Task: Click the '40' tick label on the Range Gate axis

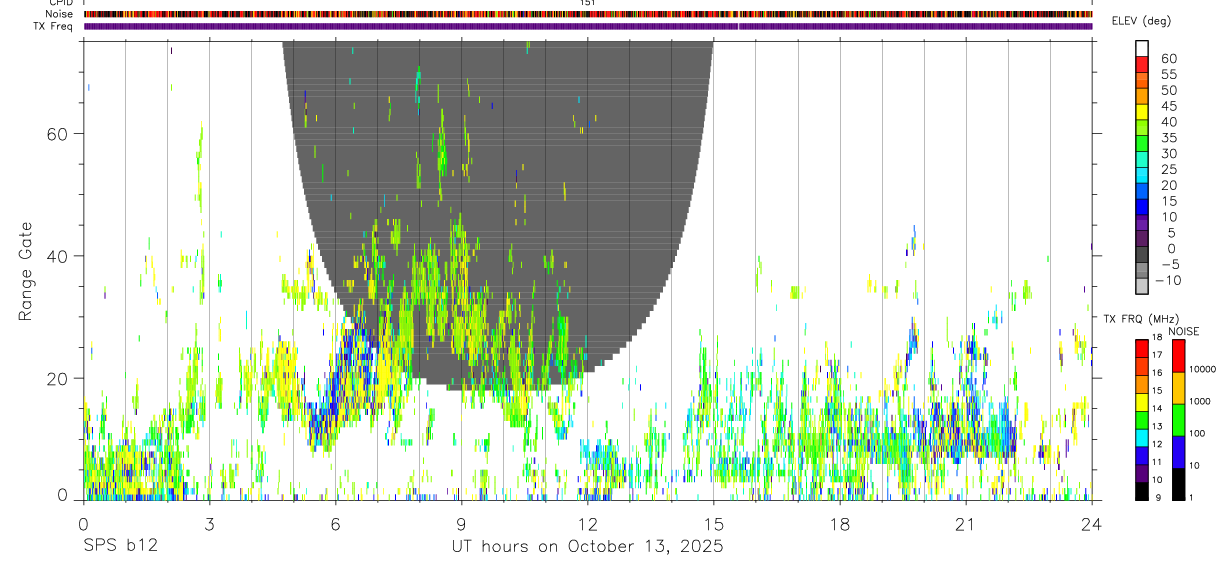Action: (59, 256)
